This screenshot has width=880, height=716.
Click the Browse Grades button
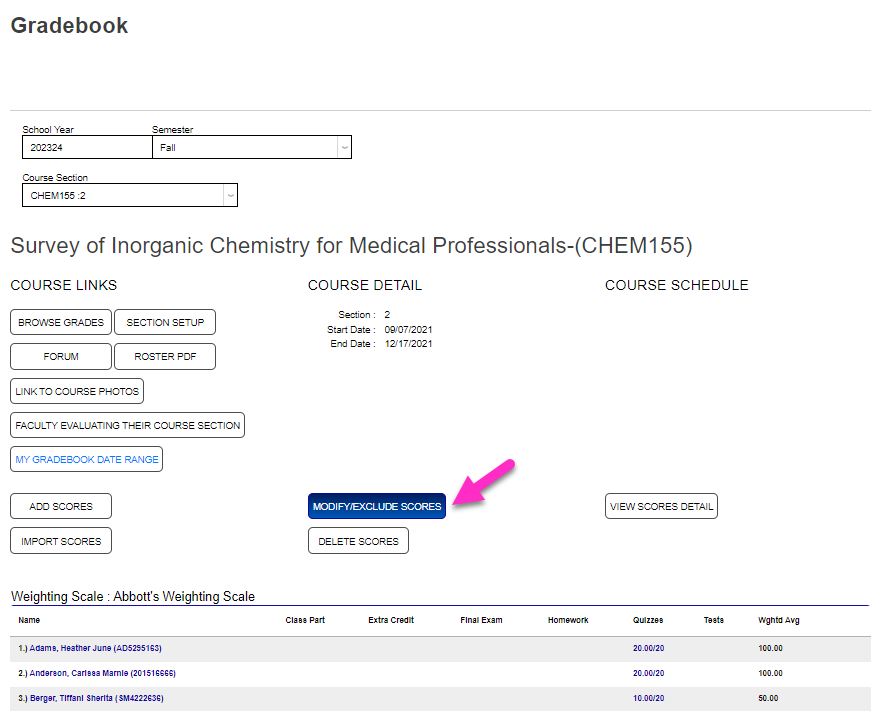pos(60,322)
